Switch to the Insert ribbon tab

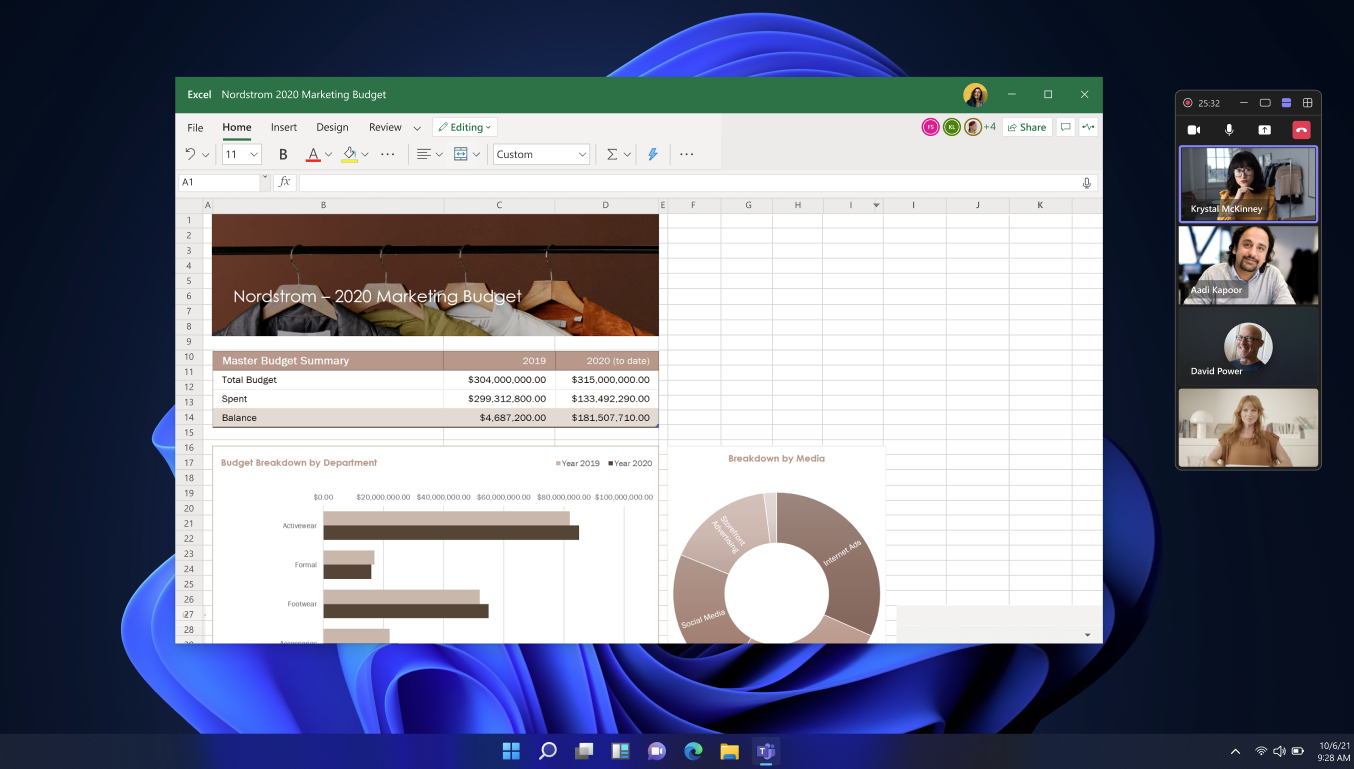pos(284,127)
